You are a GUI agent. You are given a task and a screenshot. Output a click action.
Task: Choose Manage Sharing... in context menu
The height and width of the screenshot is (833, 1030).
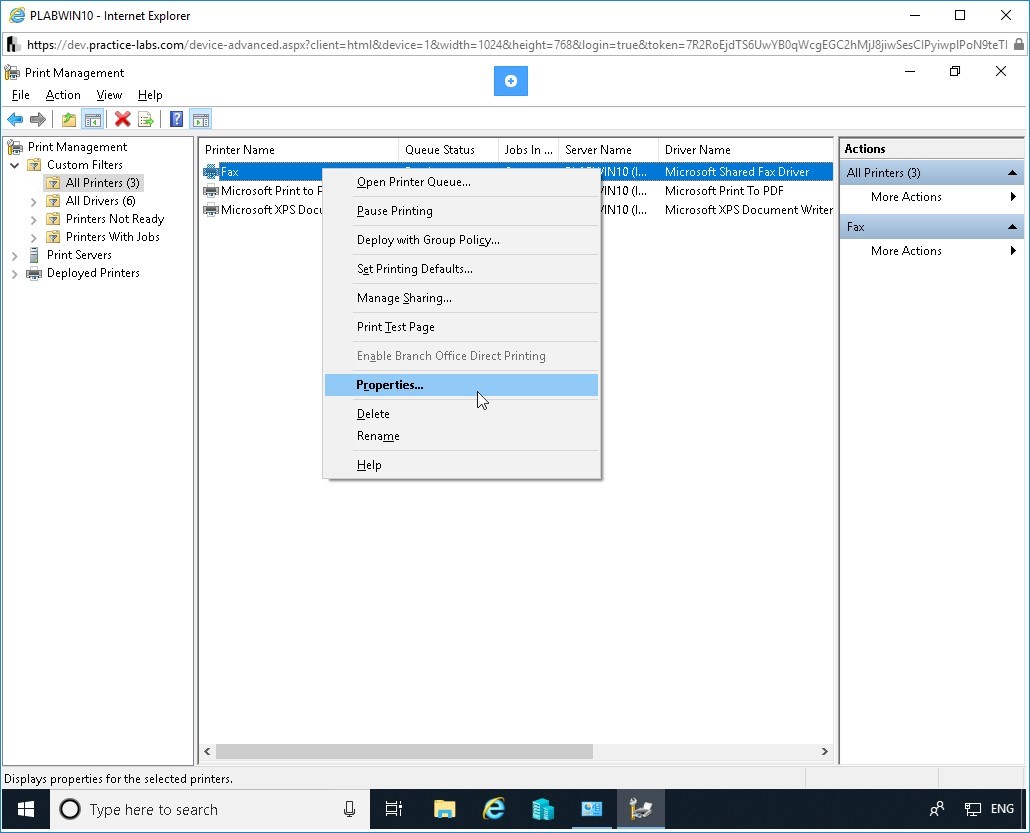tap(461, 298)
